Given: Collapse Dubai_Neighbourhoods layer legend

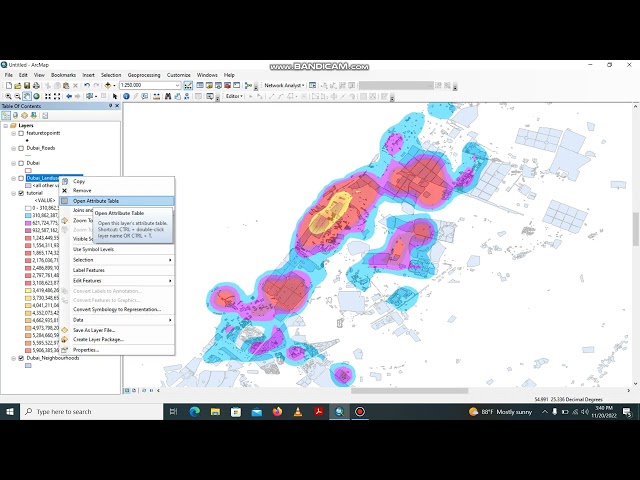Looking at the screenshot, I should (x=13, y=358).
